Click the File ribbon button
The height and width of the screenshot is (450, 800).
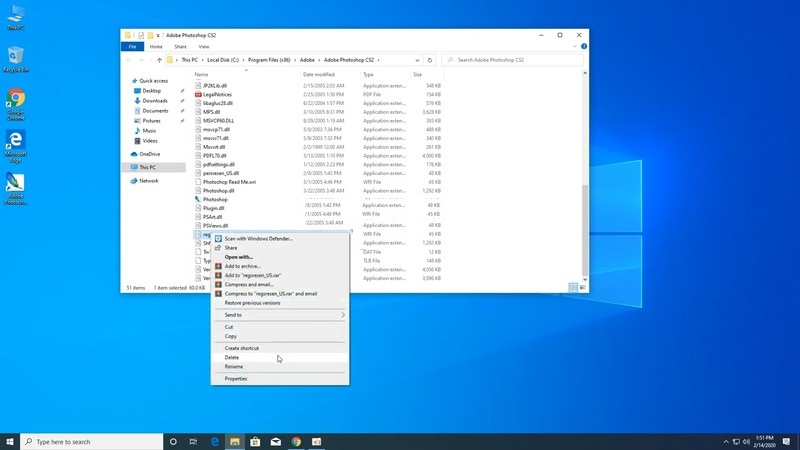pyautogui.click(x=131, y=46)
